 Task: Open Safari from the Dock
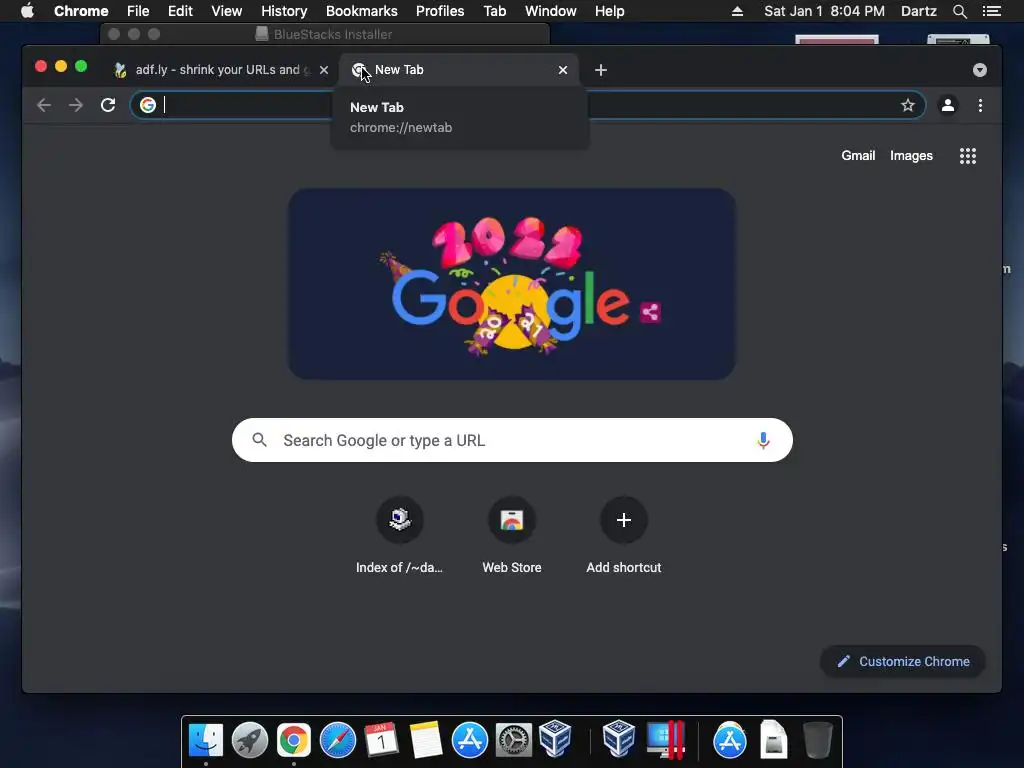pyautogui.click(x=338, y=740)
